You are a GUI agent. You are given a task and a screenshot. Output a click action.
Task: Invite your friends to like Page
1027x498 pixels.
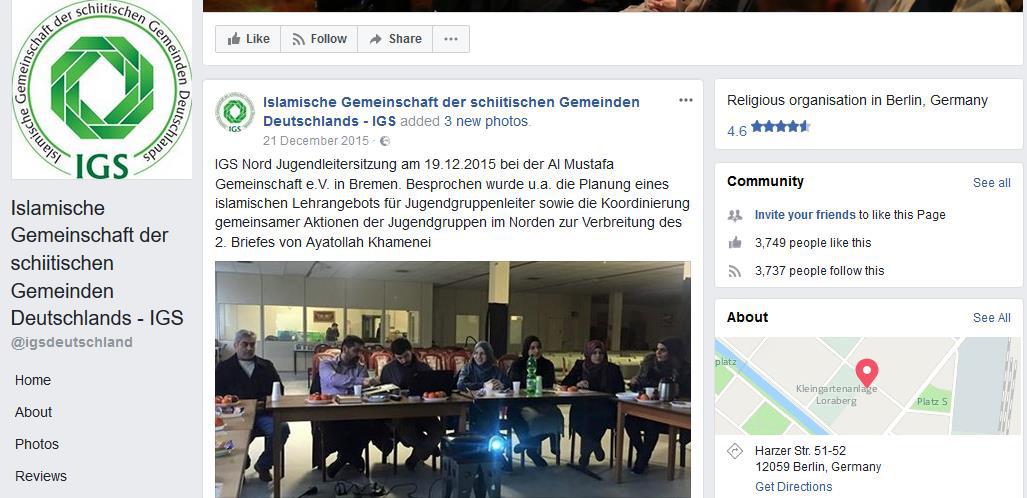click(804, 214)
